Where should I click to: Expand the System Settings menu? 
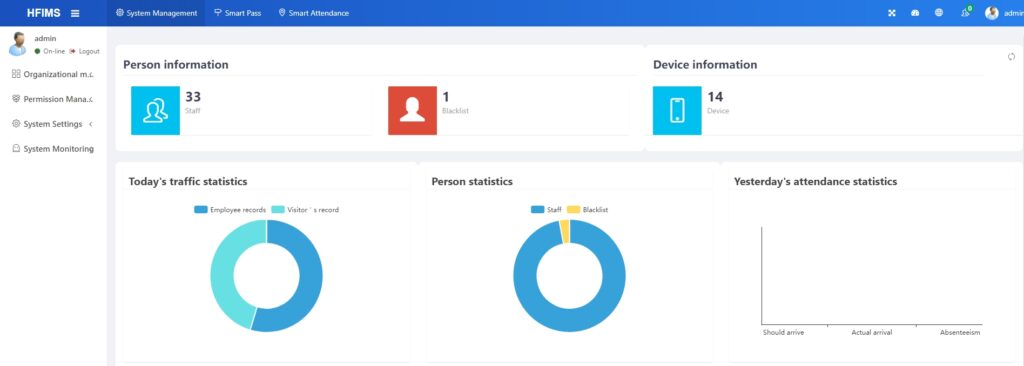tap(54, 124)
